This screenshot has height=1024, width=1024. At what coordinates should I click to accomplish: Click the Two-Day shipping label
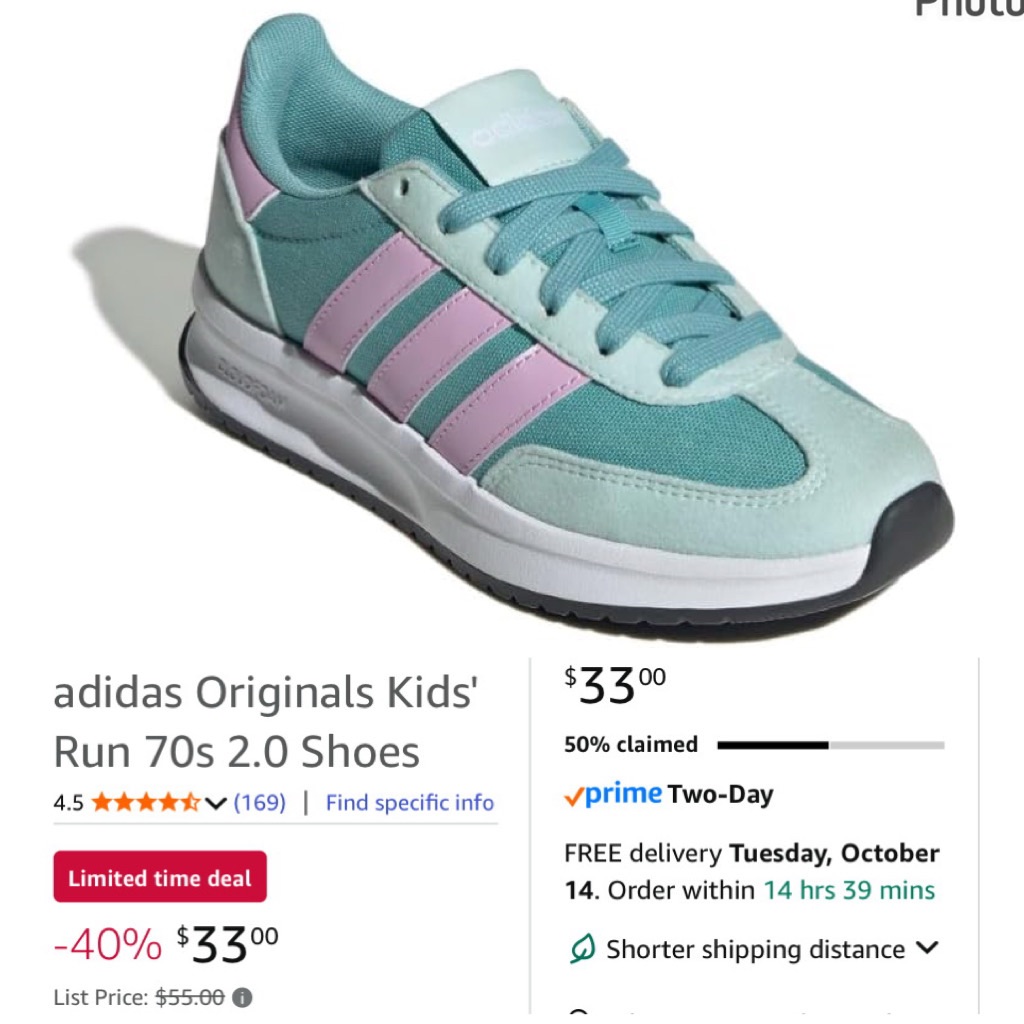tap(721, 795)
